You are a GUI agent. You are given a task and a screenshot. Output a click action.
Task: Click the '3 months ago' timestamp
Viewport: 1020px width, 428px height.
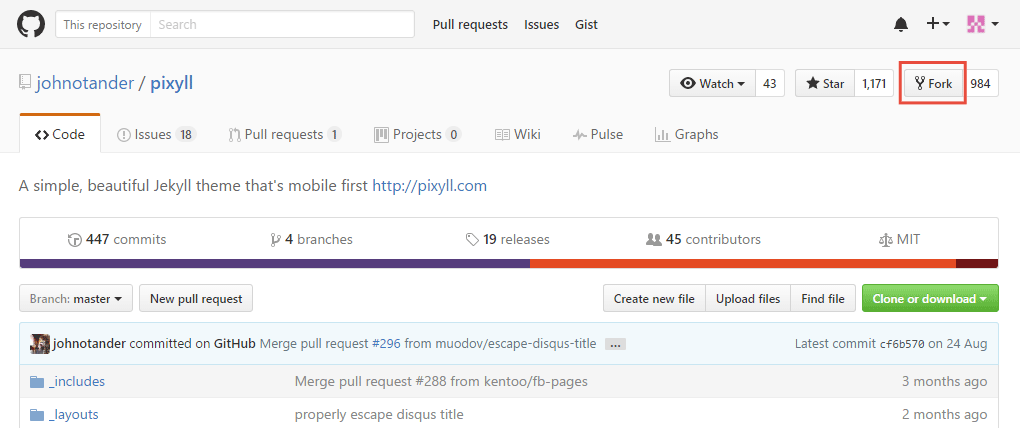coord(945,381)
